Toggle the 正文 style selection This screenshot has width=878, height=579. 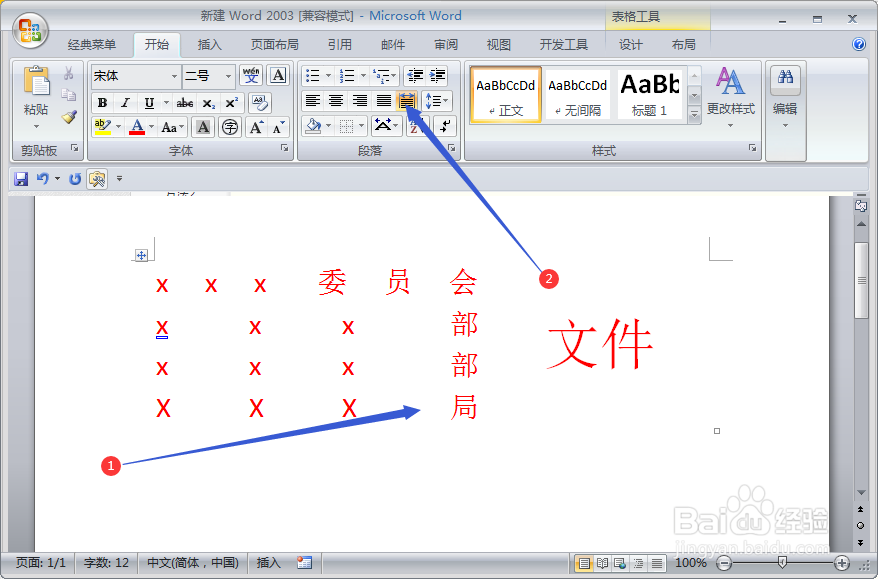[505, 93]
